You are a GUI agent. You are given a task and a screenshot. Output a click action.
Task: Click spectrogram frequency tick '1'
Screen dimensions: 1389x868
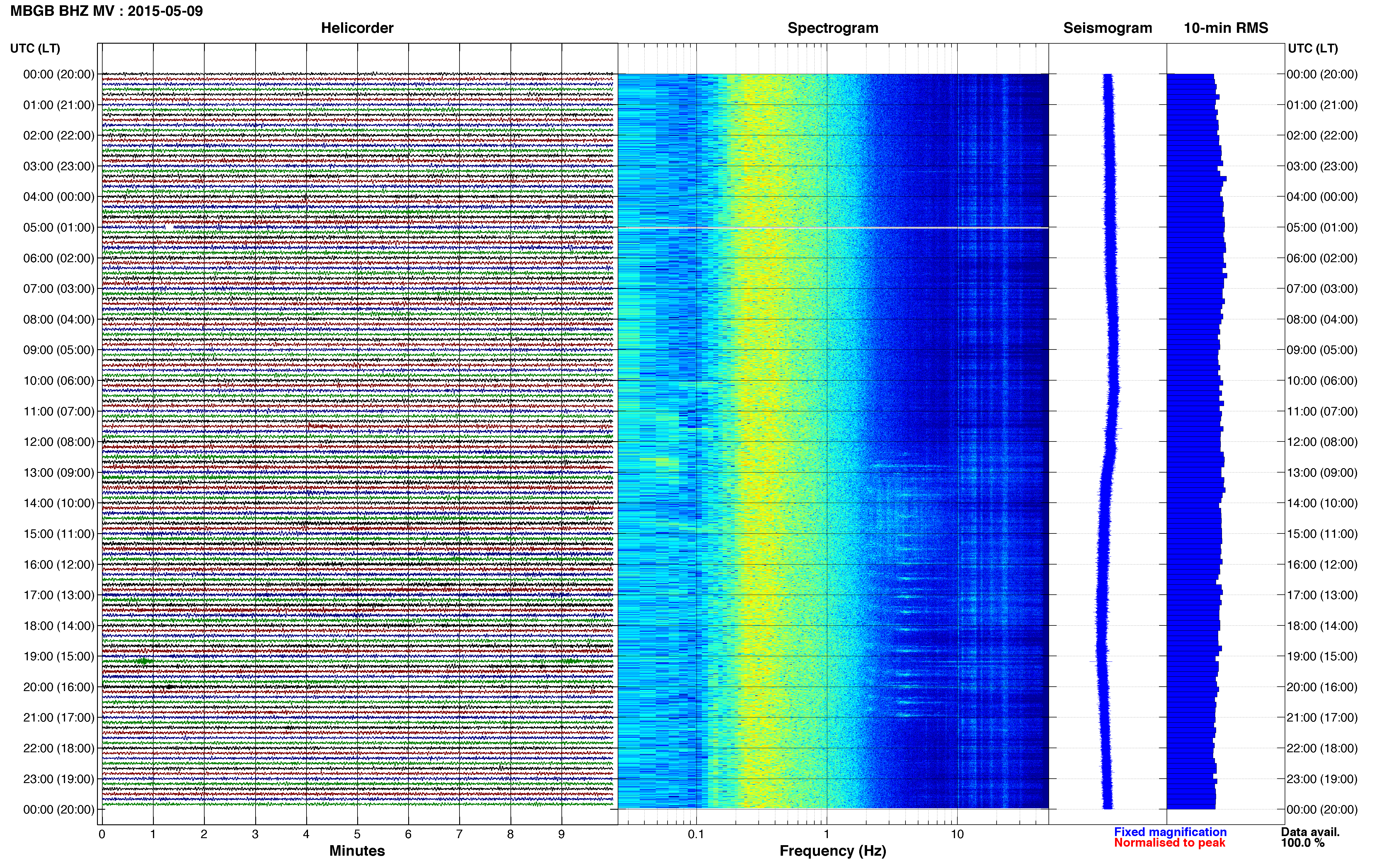(827, 834)
